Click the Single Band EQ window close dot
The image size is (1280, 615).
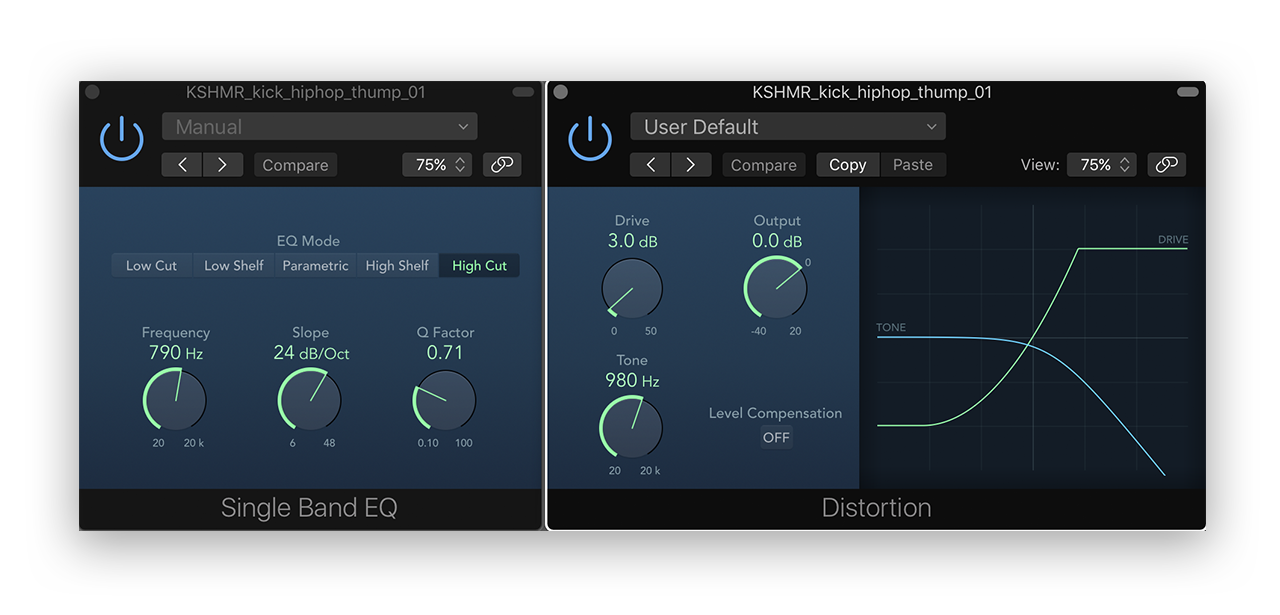92,92
